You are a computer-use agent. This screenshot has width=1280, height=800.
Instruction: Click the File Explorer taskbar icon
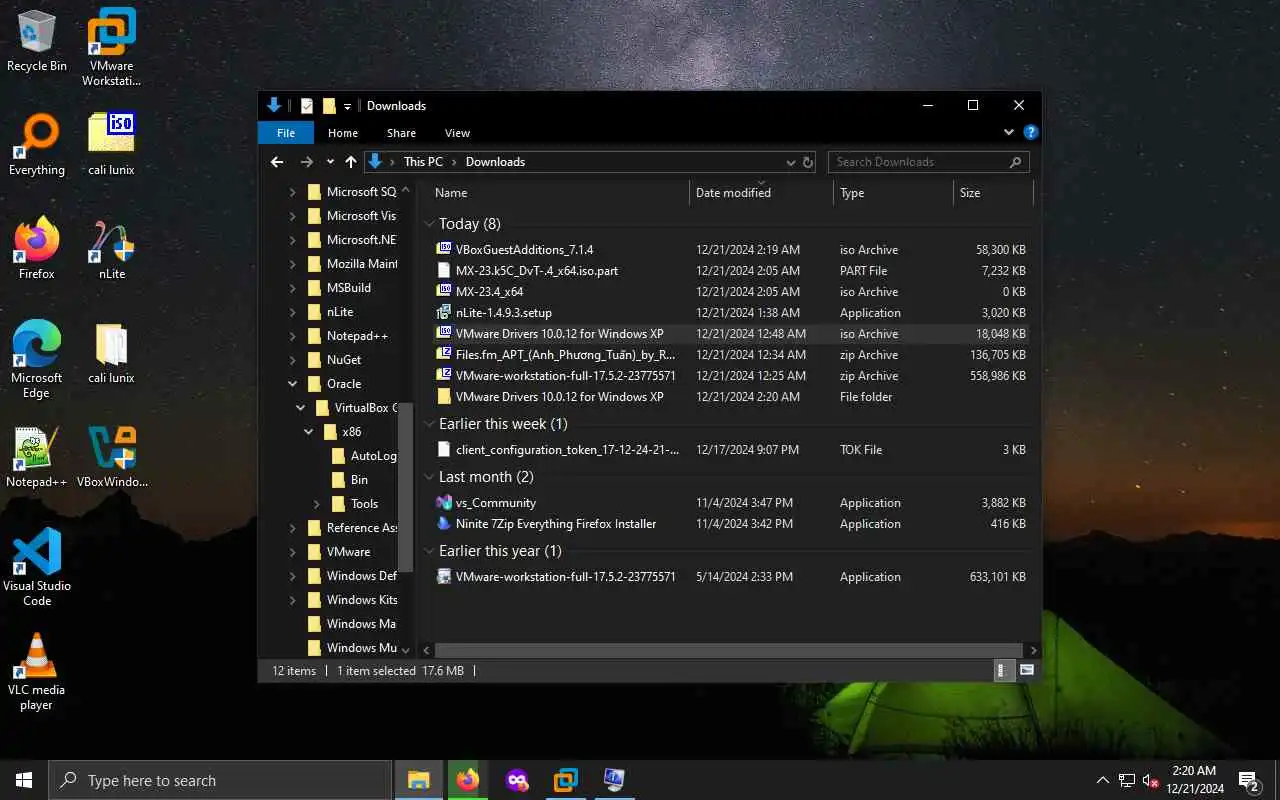pos(418,780)
